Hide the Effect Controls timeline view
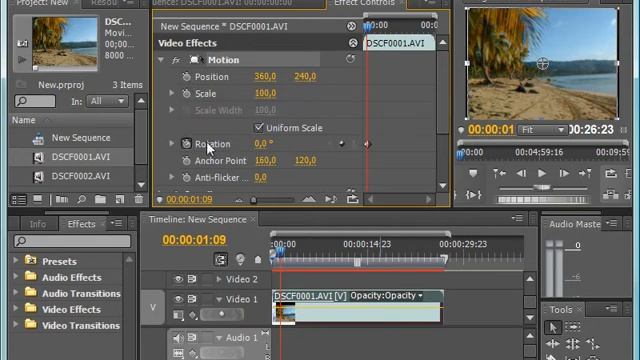 pos(351,26)
